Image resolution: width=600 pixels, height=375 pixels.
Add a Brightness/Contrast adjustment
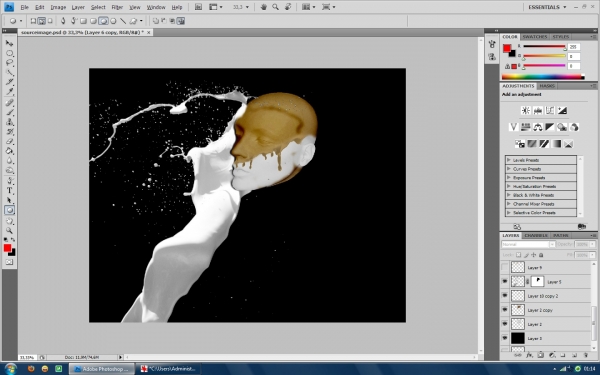tap(525, 111)
